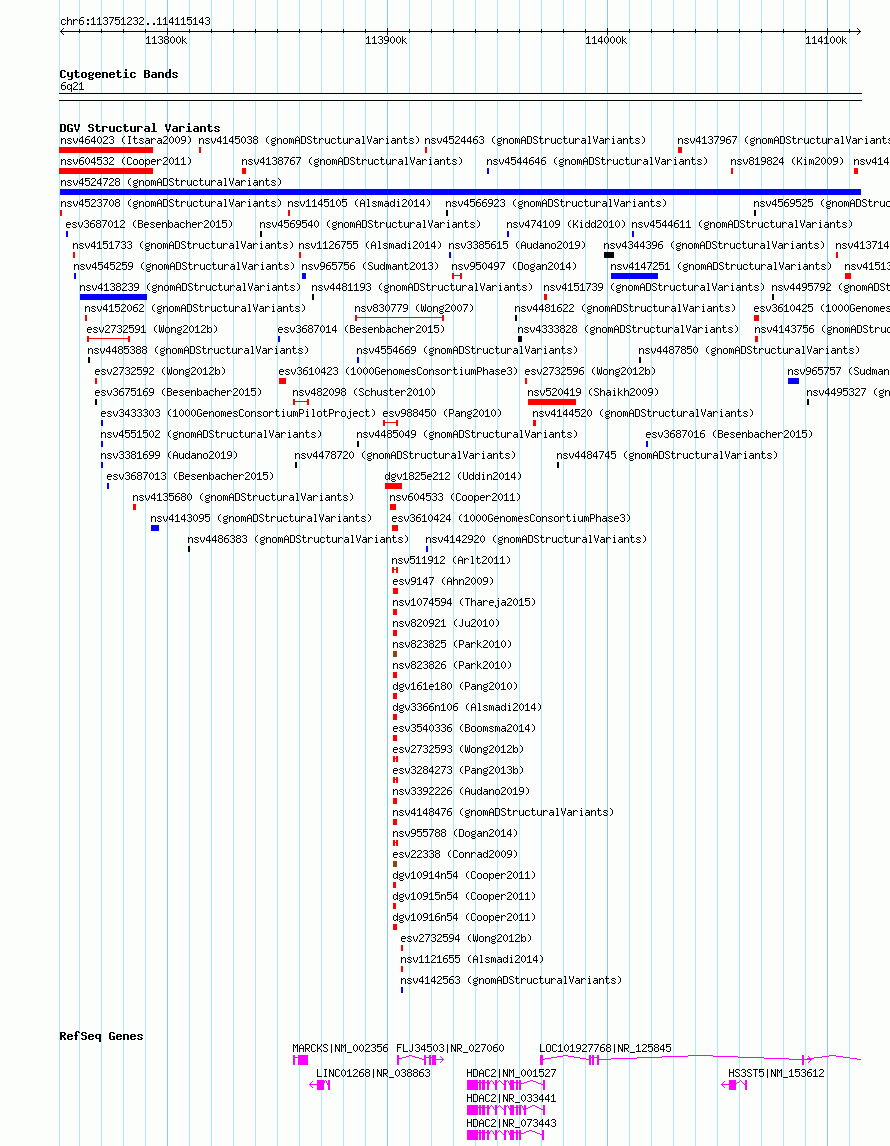Open nsv3381699 (Audano2019) variant
Image resolution: width=890 pixels, height=1146 pixels.
169,455
